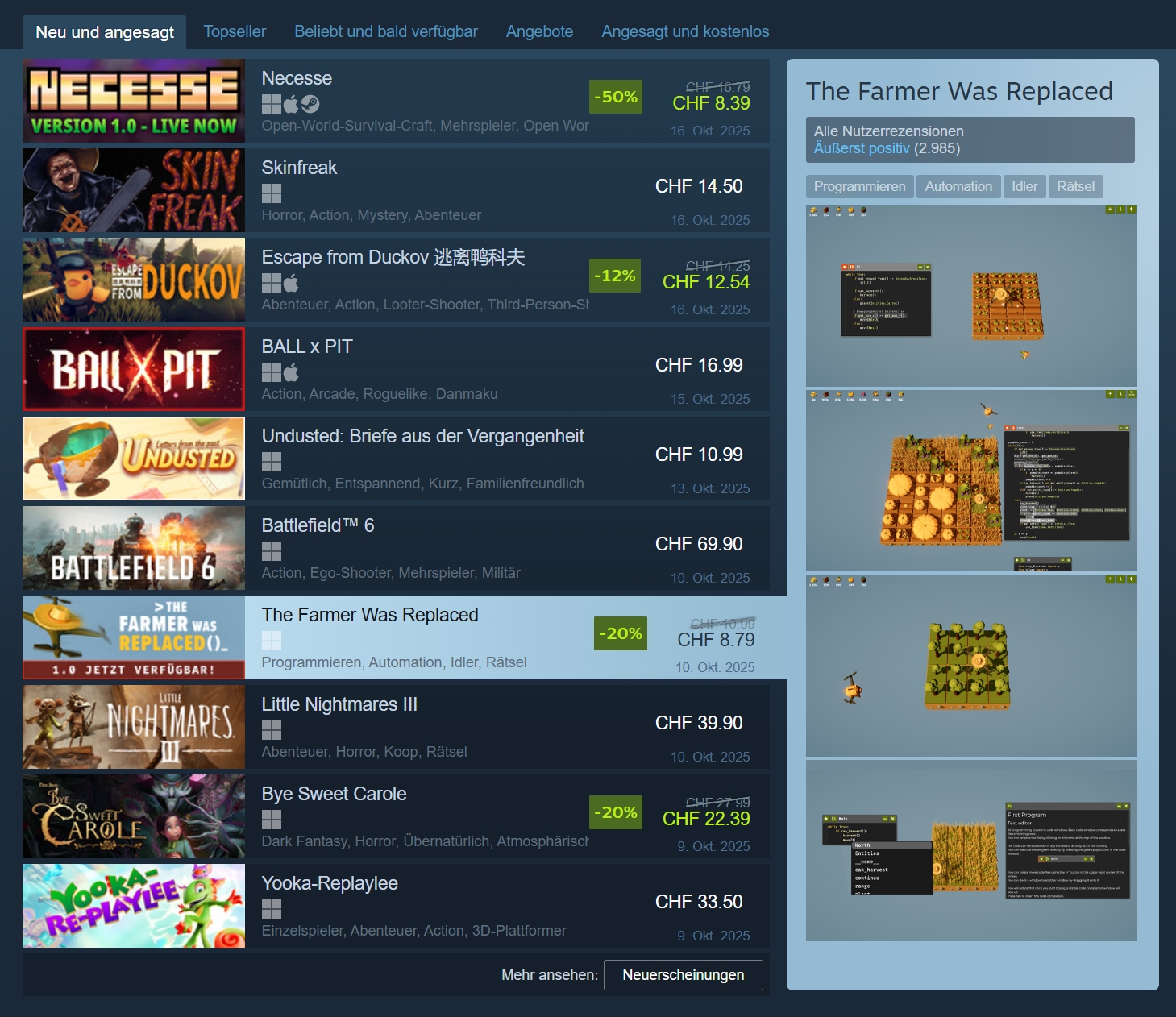Image resolution: width=1176 pixels, height=1017 pixels.
Task: Select the Angebote tab
Action: click(539, 31)
